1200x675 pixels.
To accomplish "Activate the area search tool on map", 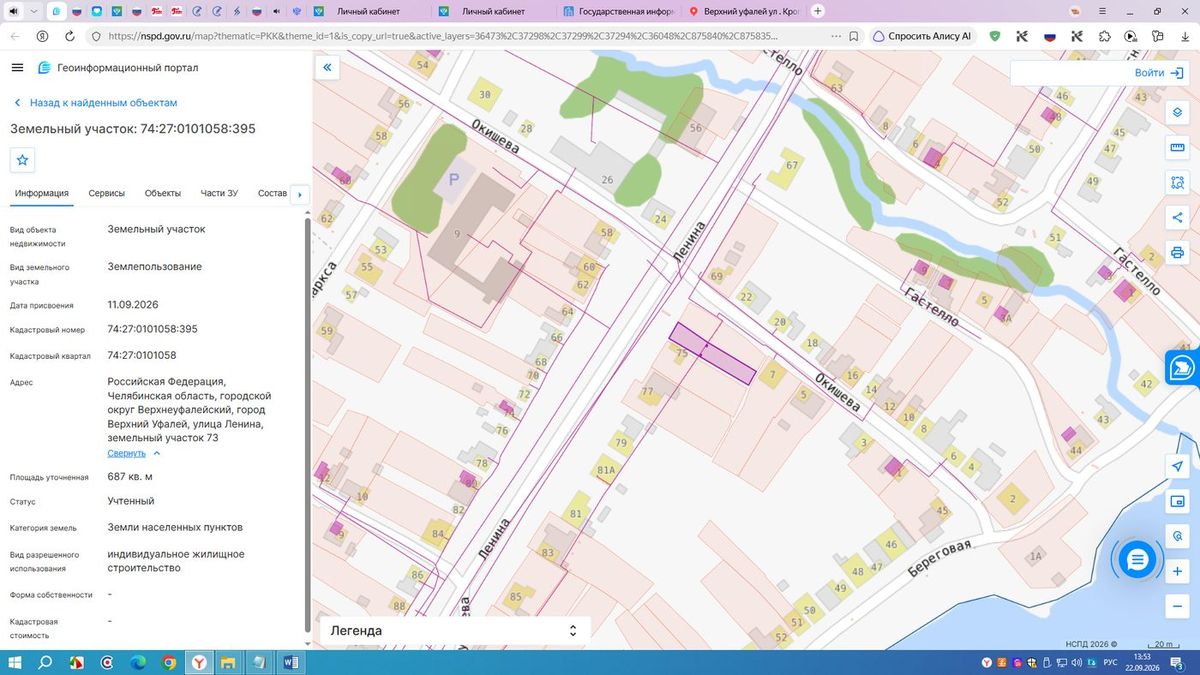I will (x=1177, y=182).
